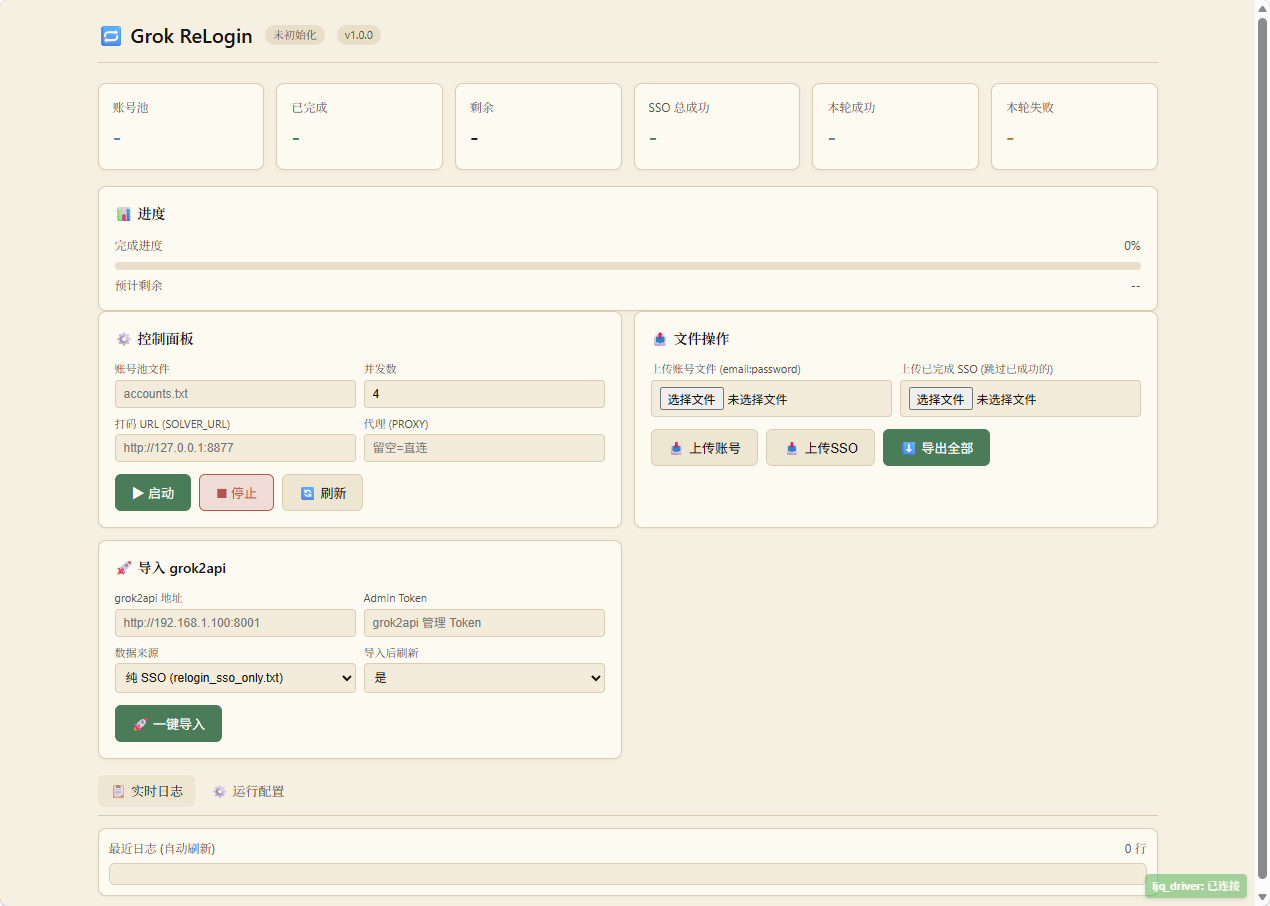Switch to the 实时日志 tab

[146, 791]
